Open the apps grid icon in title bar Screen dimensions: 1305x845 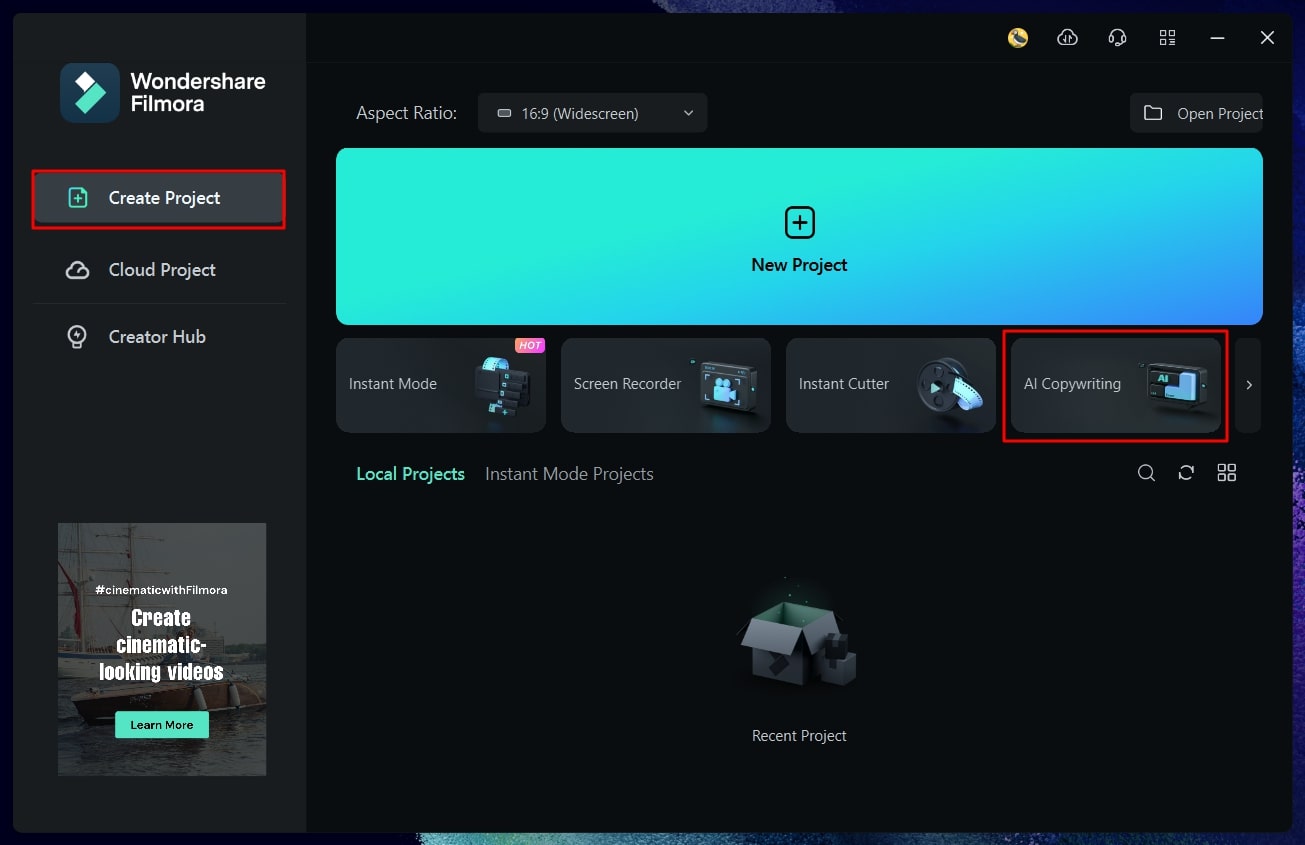click(1168, 38)
